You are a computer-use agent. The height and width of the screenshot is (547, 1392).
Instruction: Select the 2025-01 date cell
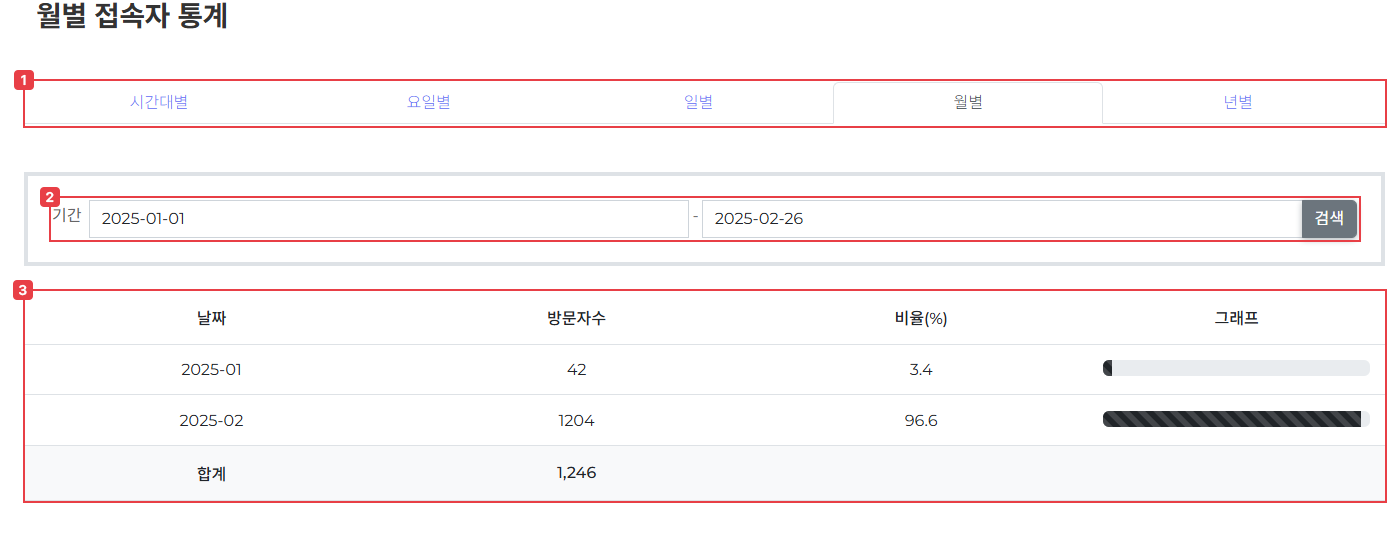point(211,369)
